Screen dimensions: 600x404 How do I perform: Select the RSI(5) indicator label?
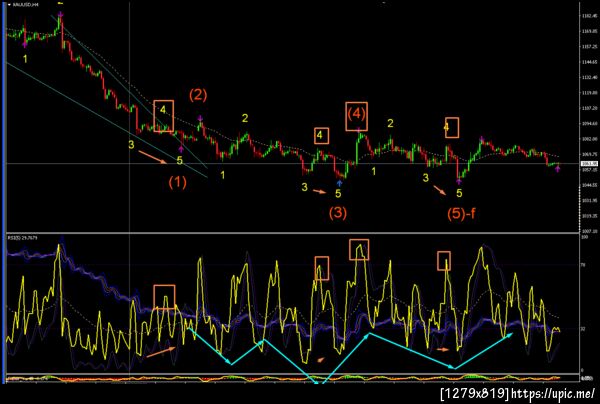[x=21, y=238]
